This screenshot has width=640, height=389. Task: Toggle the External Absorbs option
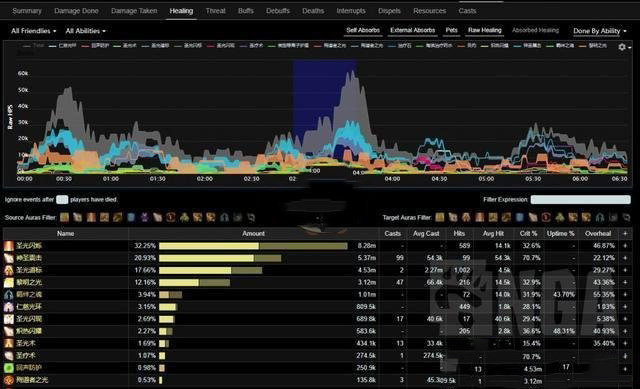pyautogui.click(x=412, y=30)
